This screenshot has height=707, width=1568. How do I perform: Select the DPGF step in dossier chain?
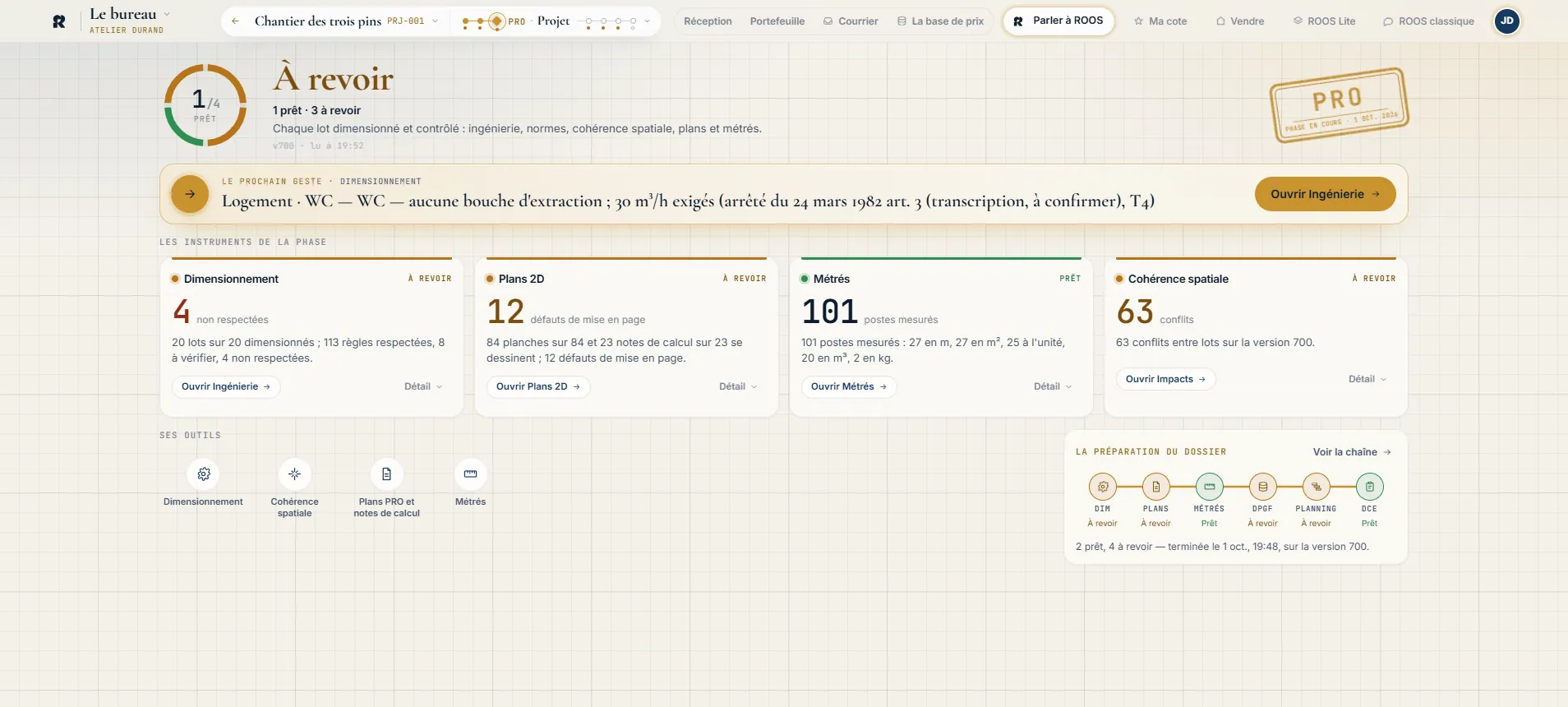[1262, 487]
